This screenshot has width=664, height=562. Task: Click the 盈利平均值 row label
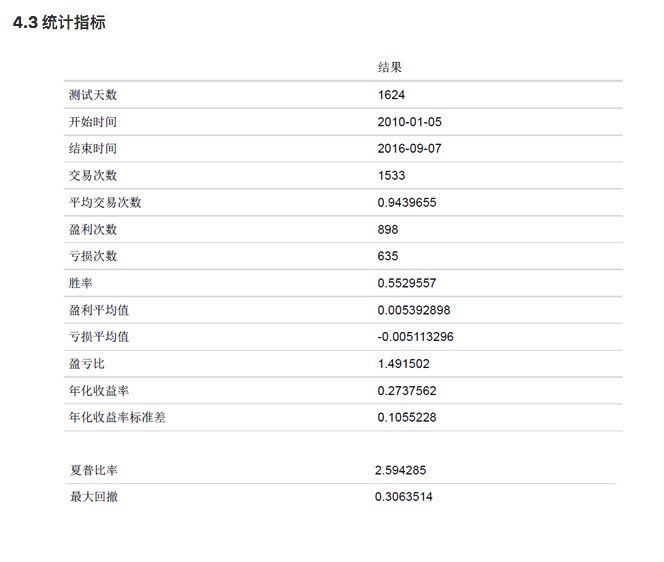99,310
